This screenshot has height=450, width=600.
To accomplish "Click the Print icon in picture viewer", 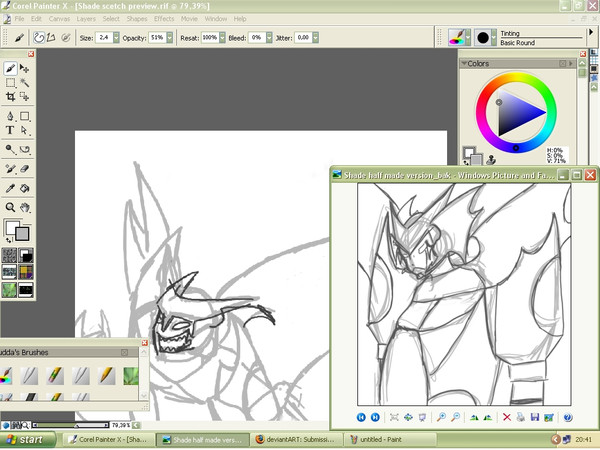I will 521,417.
